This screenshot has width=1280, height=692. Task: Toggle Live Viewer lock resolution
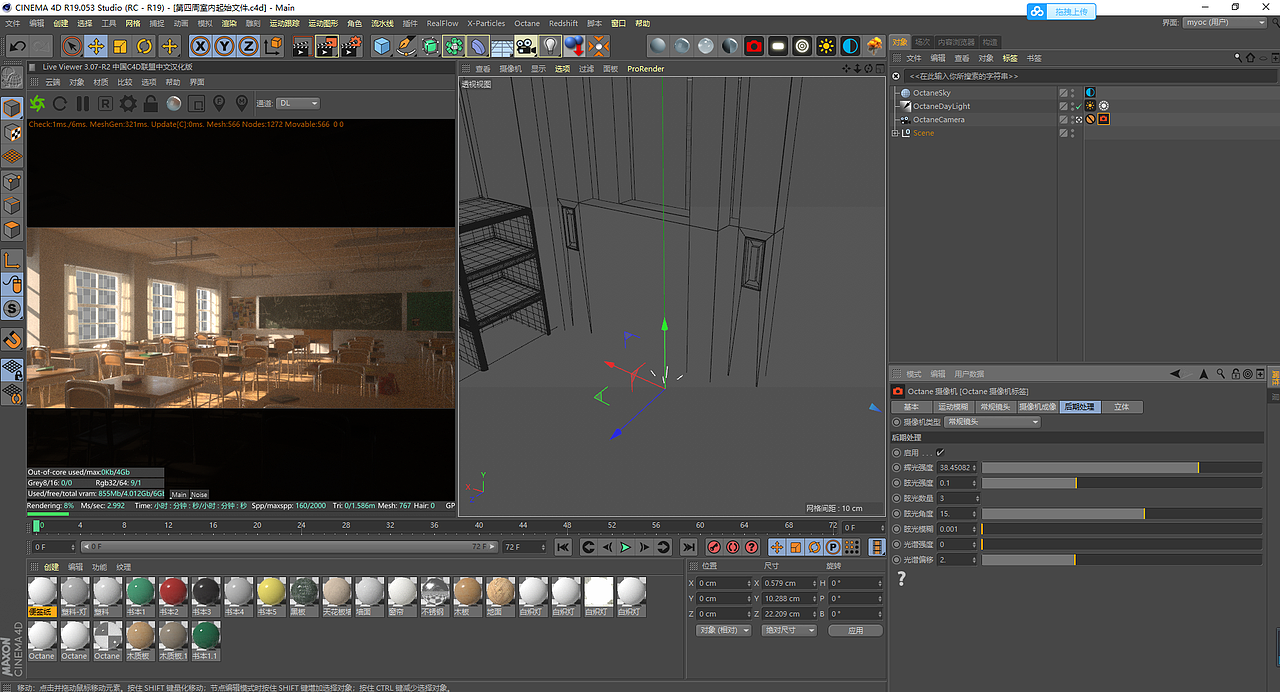151,103
